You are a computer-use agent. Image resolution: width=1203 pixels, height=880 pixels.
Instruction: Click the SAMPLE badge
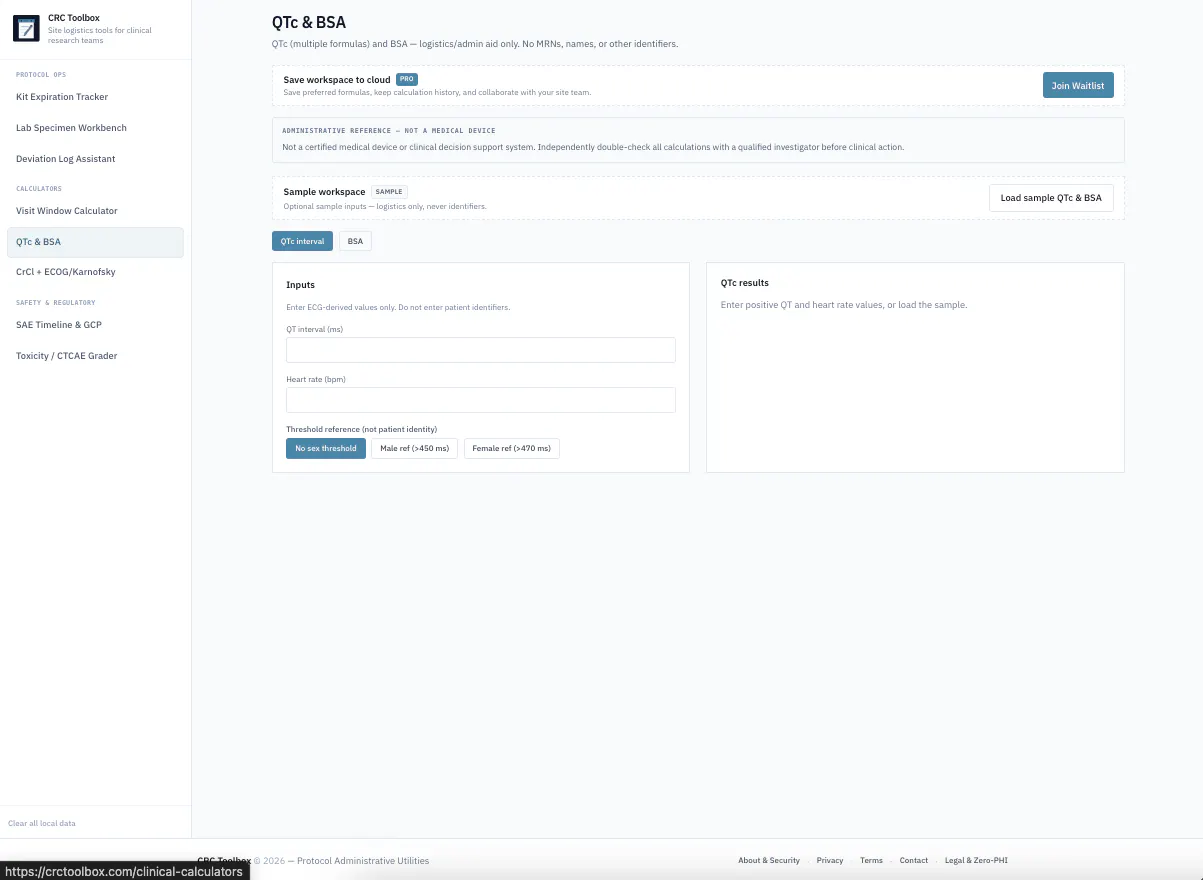[x=389, y=191]
